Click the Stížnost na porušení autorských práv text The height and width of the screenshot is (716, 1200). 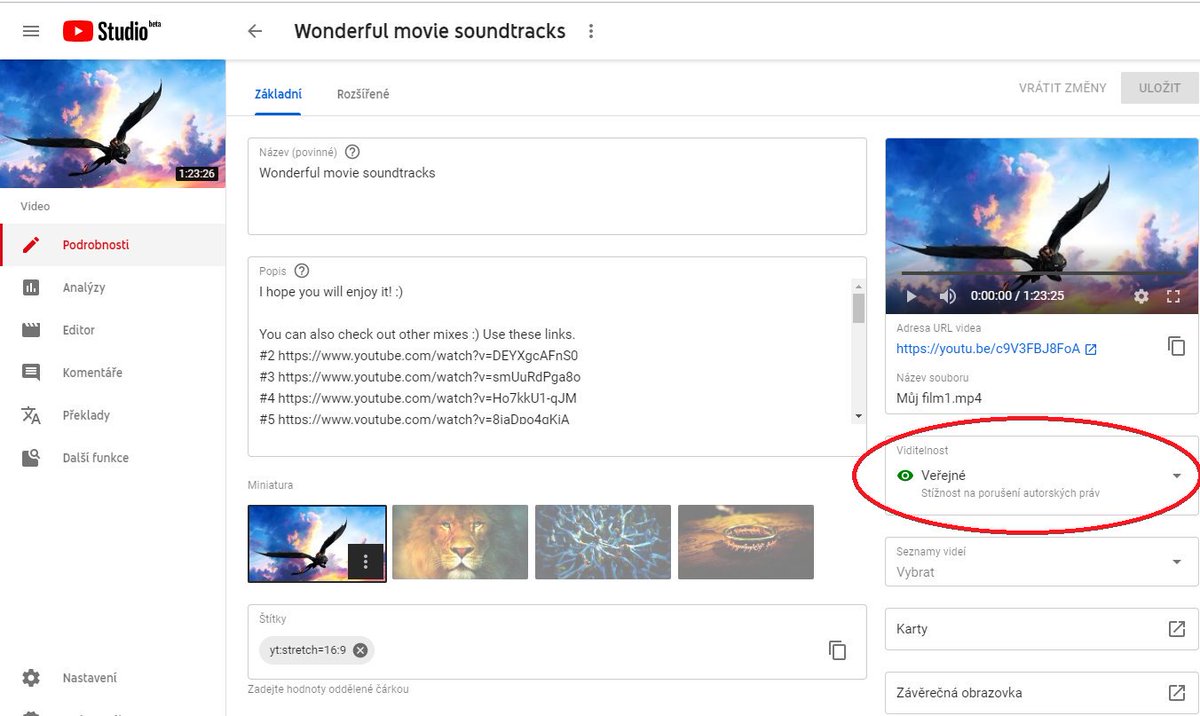click(x=1011, y=493)
